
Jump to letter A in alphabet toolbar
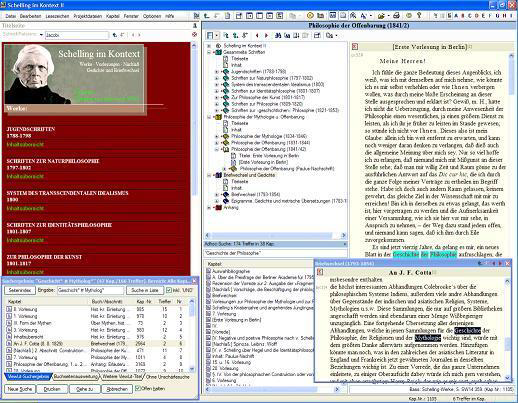pos(456,16)
